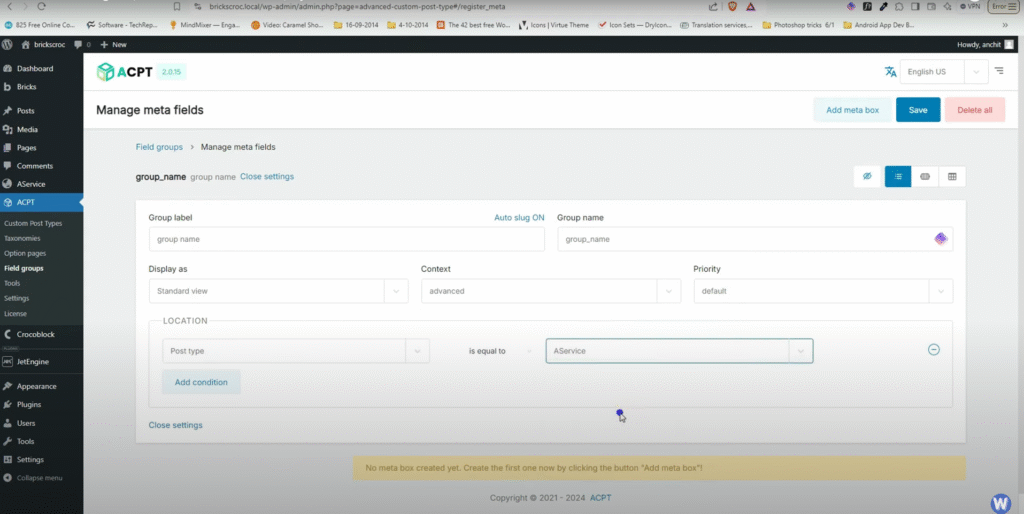This screenshot has height=514, width=1024.
Task: Open the Field groups breadcrumb link
Action: pyautogui.click(x=159, y=147)
